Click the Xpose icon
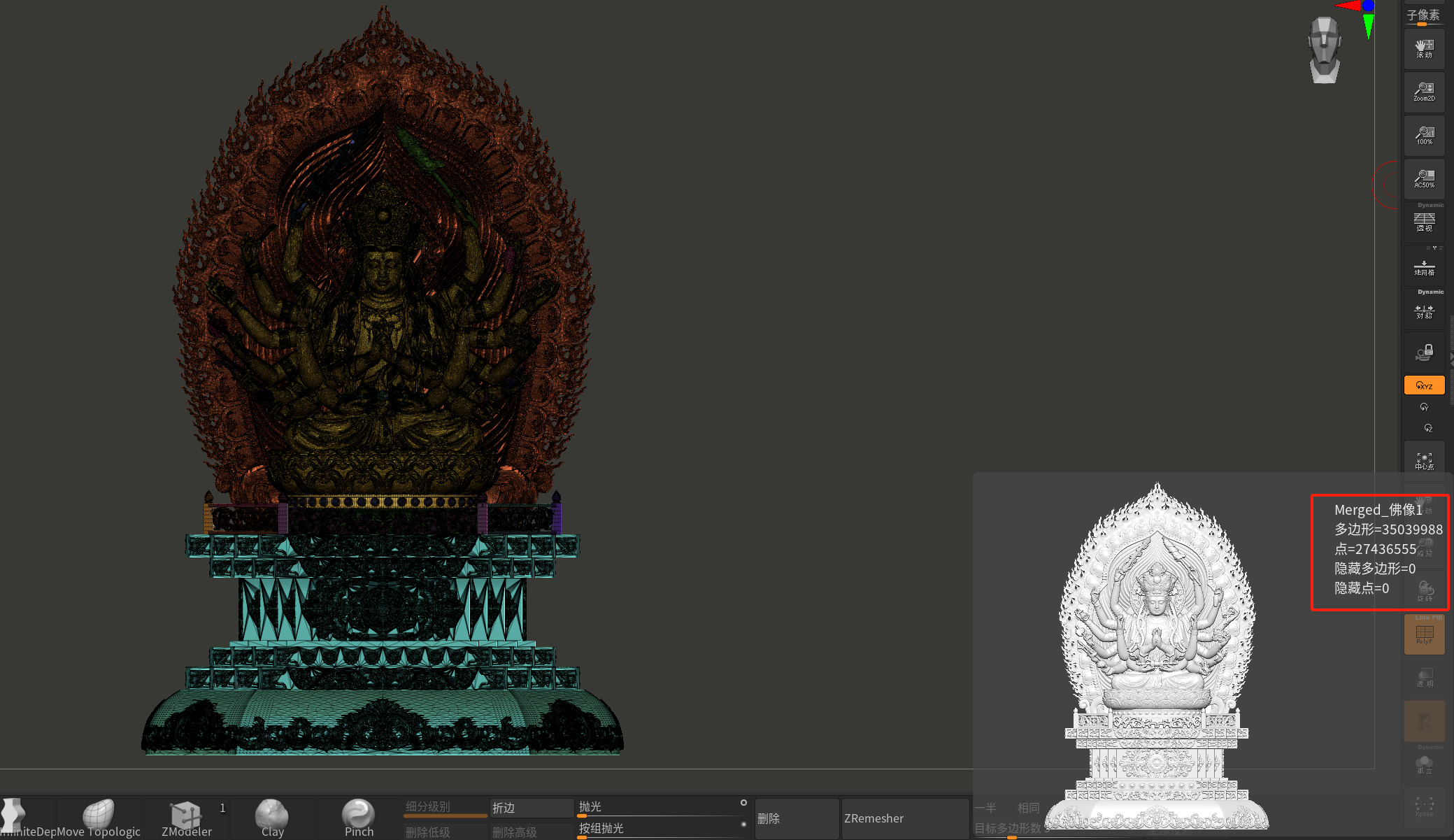Image resolution: width=1454 pixels, height=840 pixels. (x=1424, y=808)
